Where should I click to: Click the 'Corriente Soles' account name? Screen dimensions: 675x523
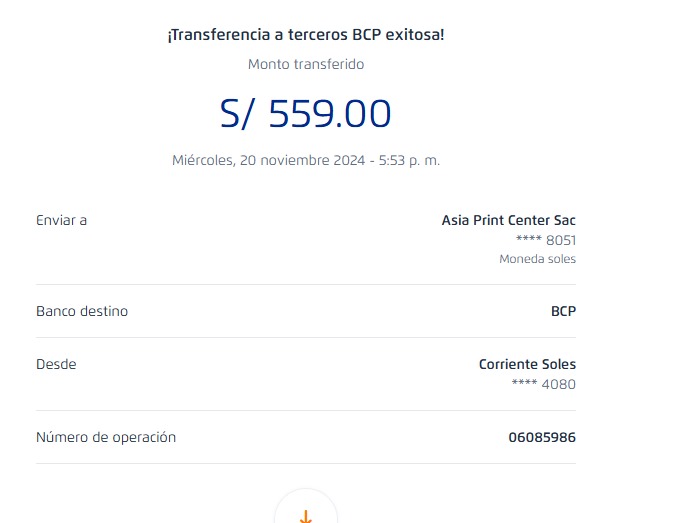coord(527,364)
